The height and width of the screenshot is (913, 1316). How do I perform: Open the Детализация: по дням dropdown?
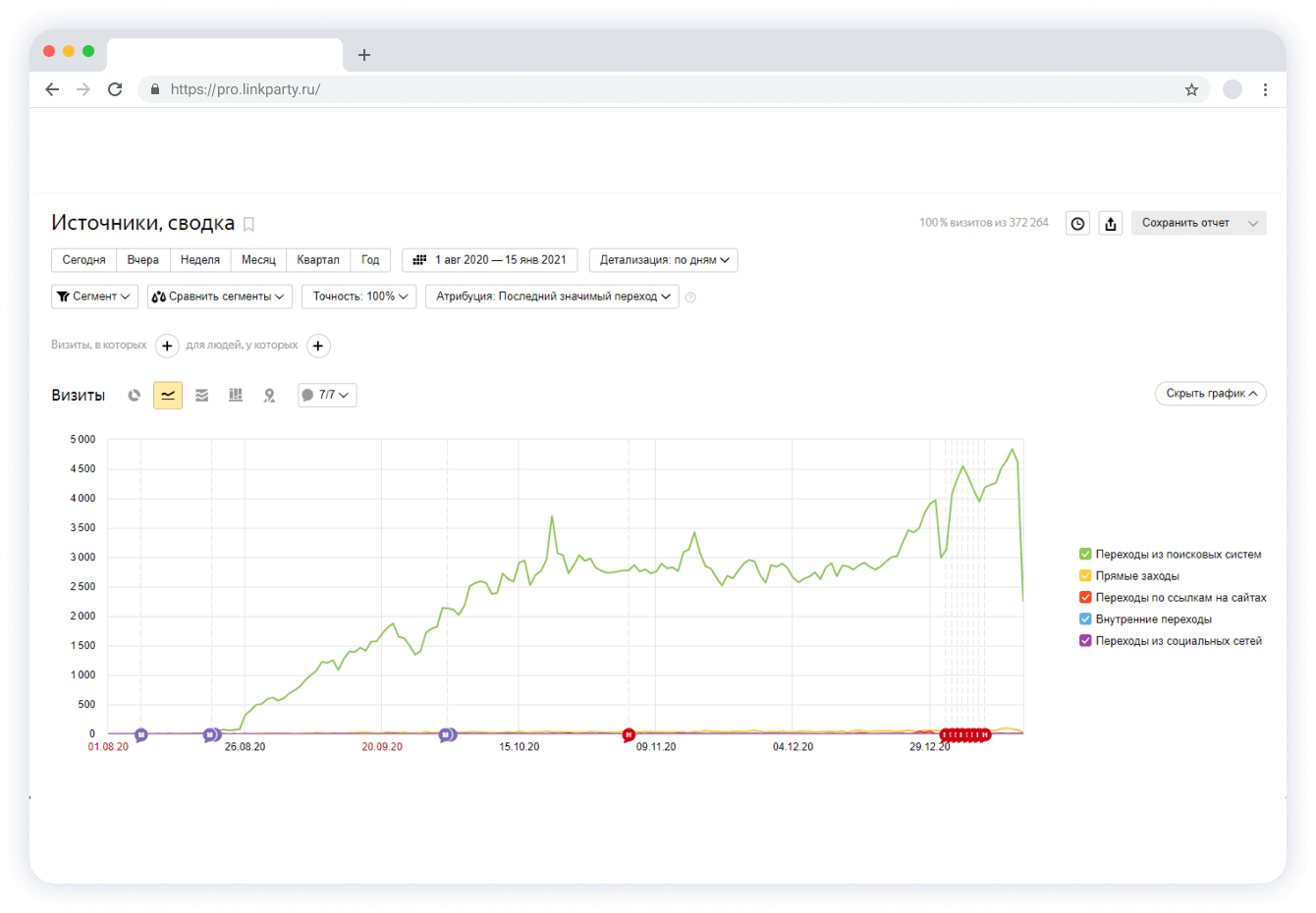664,260
